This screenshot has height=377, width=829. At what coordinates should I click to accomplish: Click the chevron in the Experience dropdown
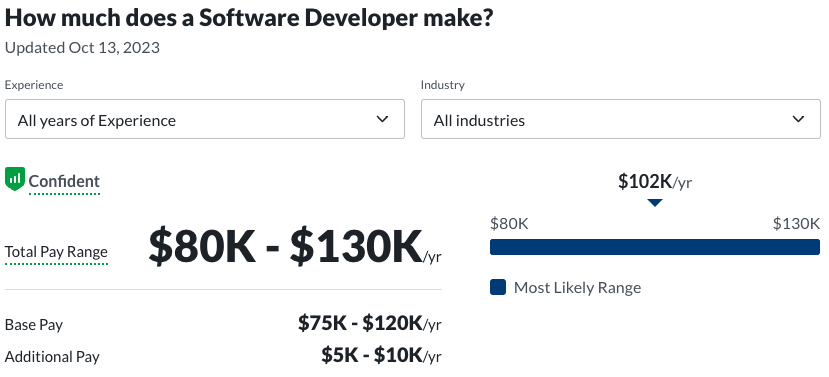tap(382, 119)
